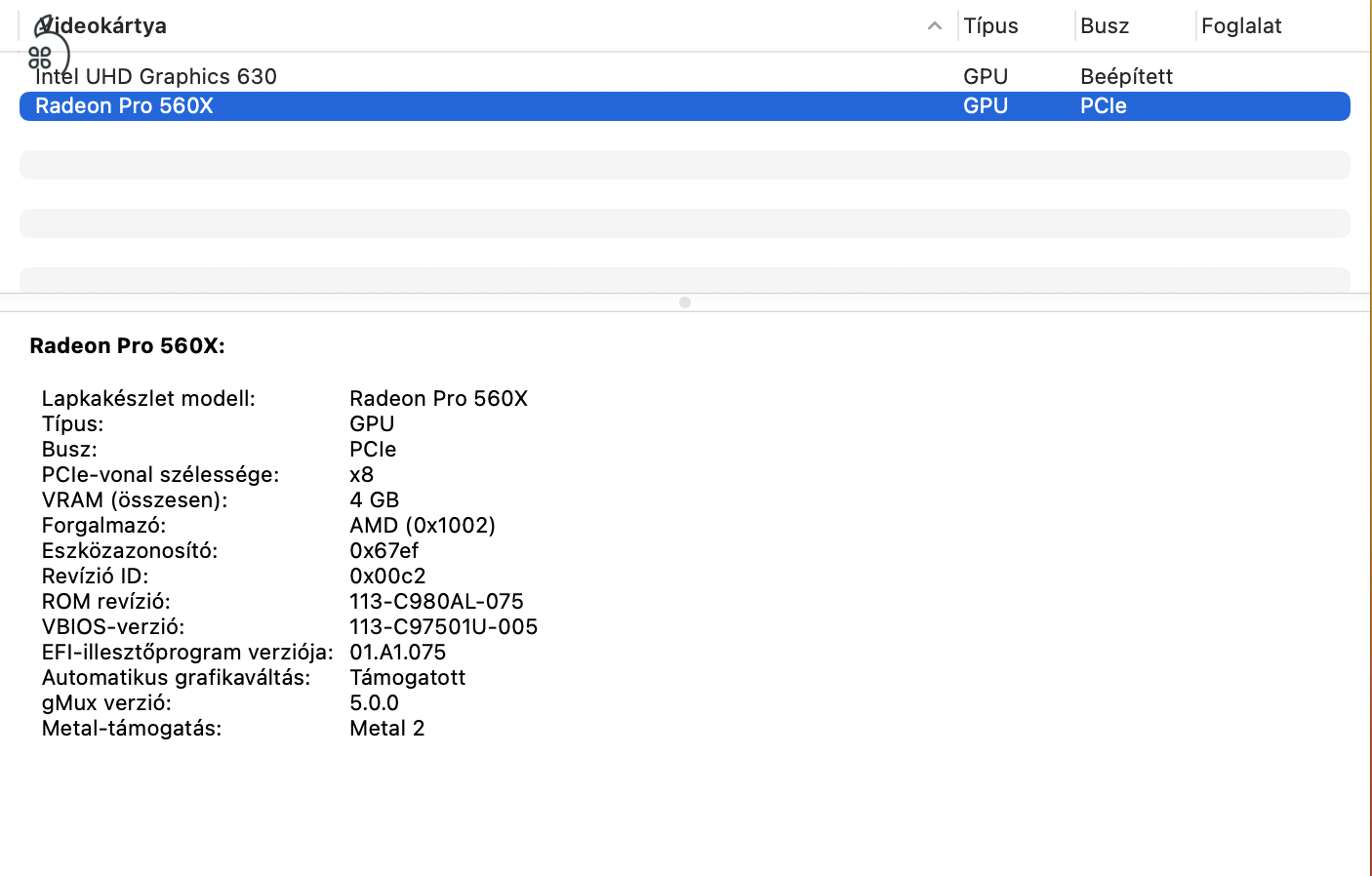Click the sort direction chevron arrow
The image size is (1372, 876).
tap(935, 26)
